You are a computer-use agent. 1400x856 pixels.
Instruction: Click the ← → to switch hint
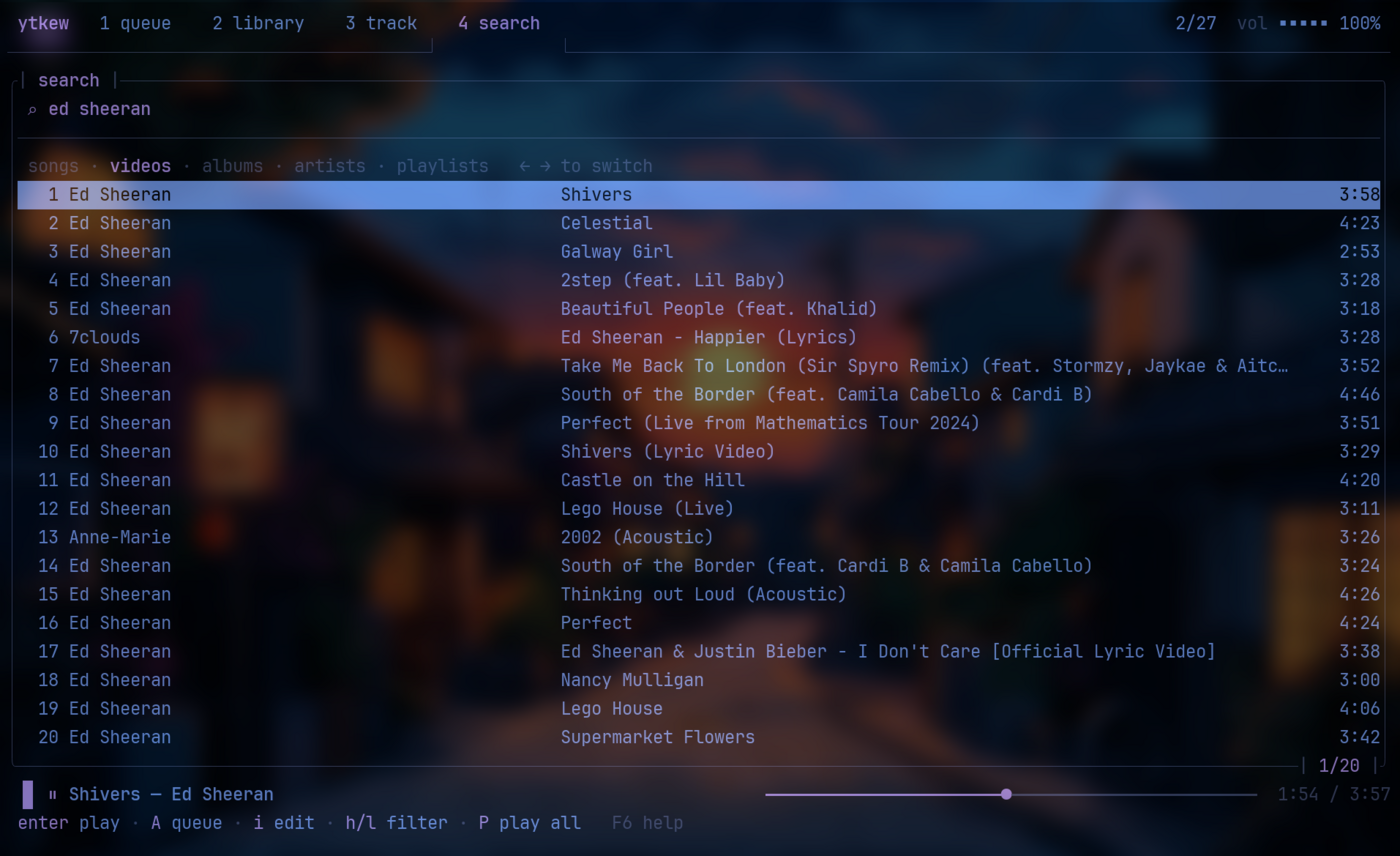pyautogui.click(x=586, y=166)
